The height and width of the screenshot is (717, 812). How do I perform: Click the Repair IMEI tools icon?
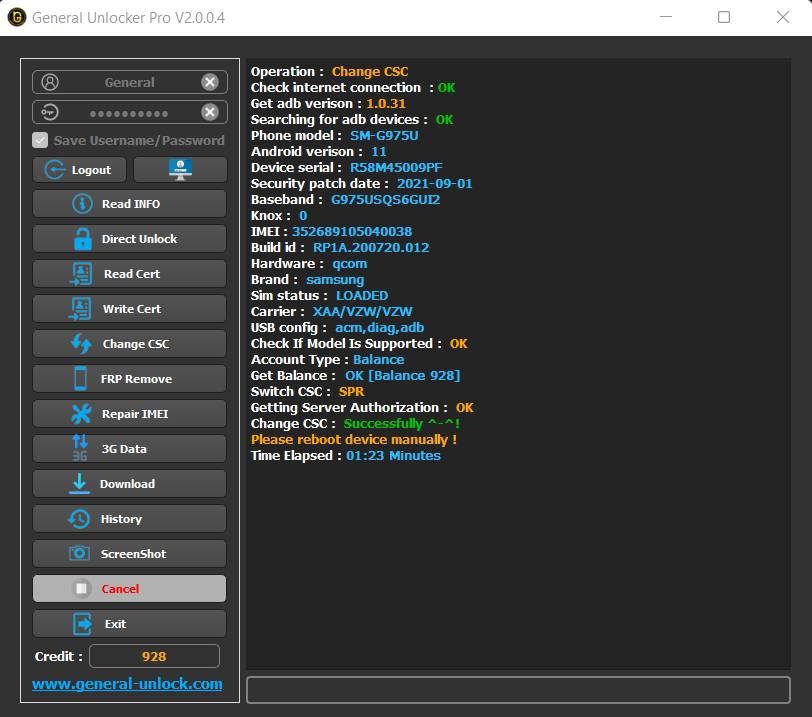point(81,414)
